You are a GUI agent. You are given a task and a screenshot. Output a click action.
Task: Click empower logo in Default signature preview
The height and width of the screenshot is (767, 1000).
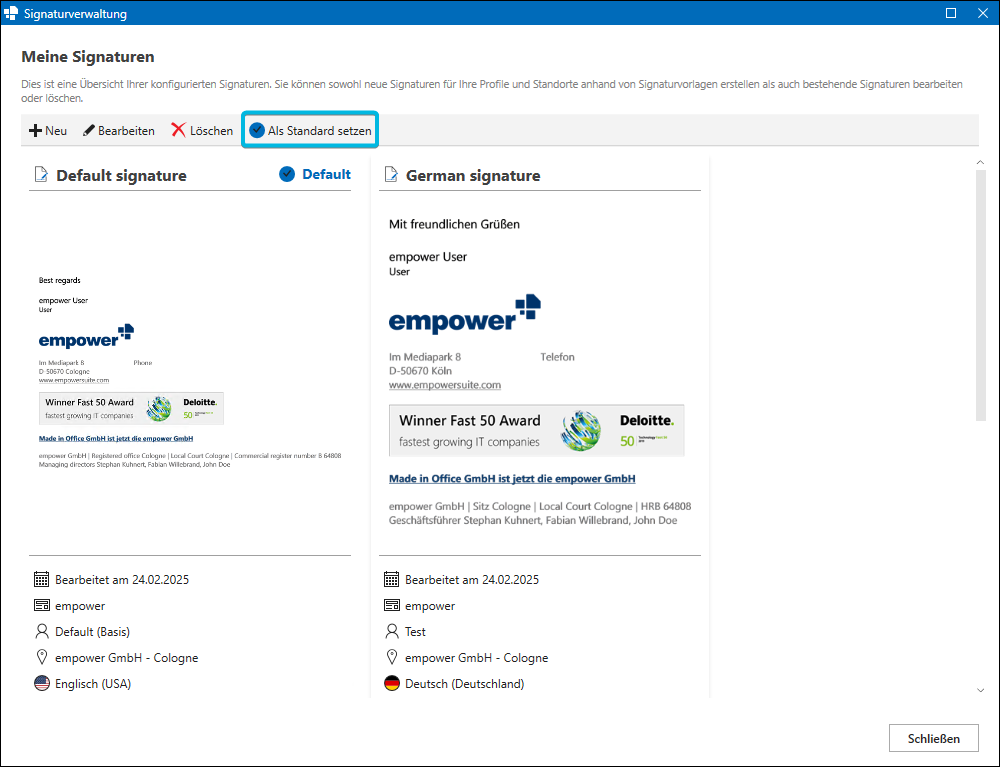[x=86, y=336]
